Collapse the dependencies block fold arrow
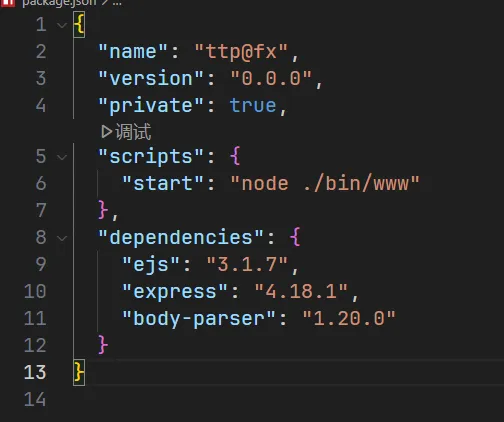The width and height of the screenshot is (504, 422). 62,238
